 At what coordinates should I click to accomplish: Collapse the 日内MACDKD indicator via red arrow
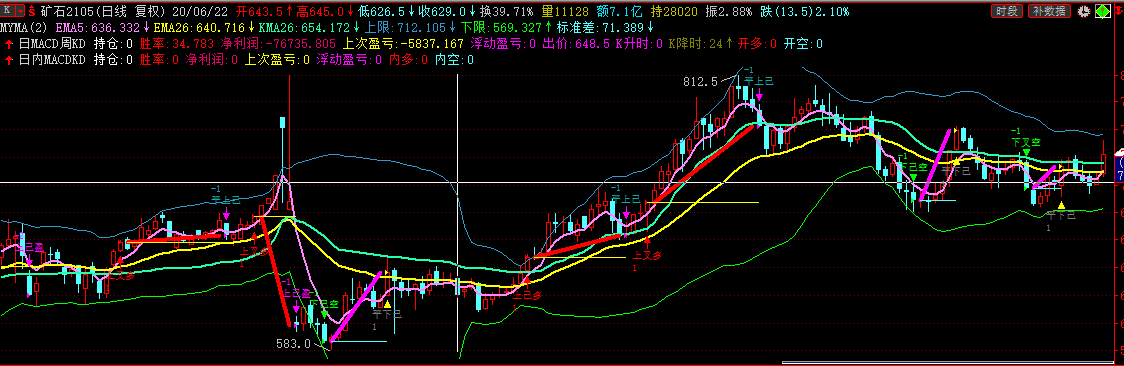point(8,59)
